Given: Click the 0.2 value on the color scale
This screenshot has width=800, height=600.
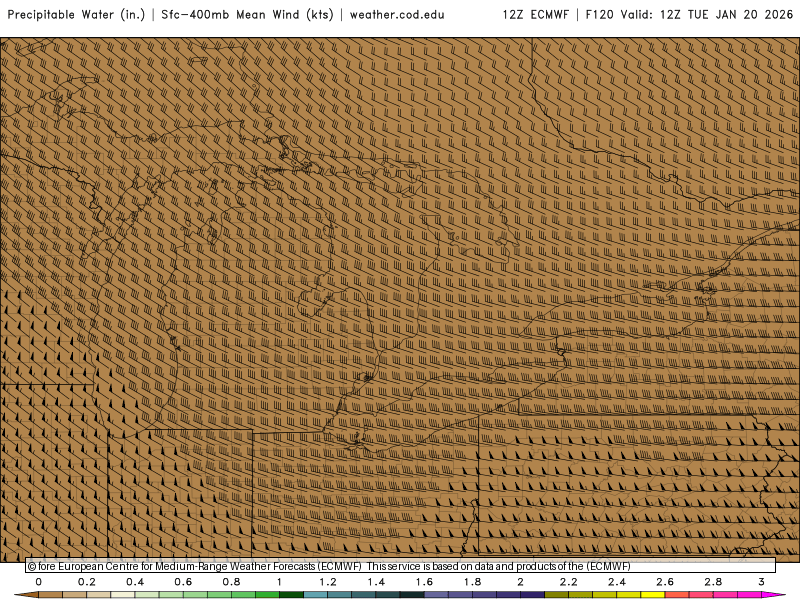Looking at the screenshot, I should [87, 582].
